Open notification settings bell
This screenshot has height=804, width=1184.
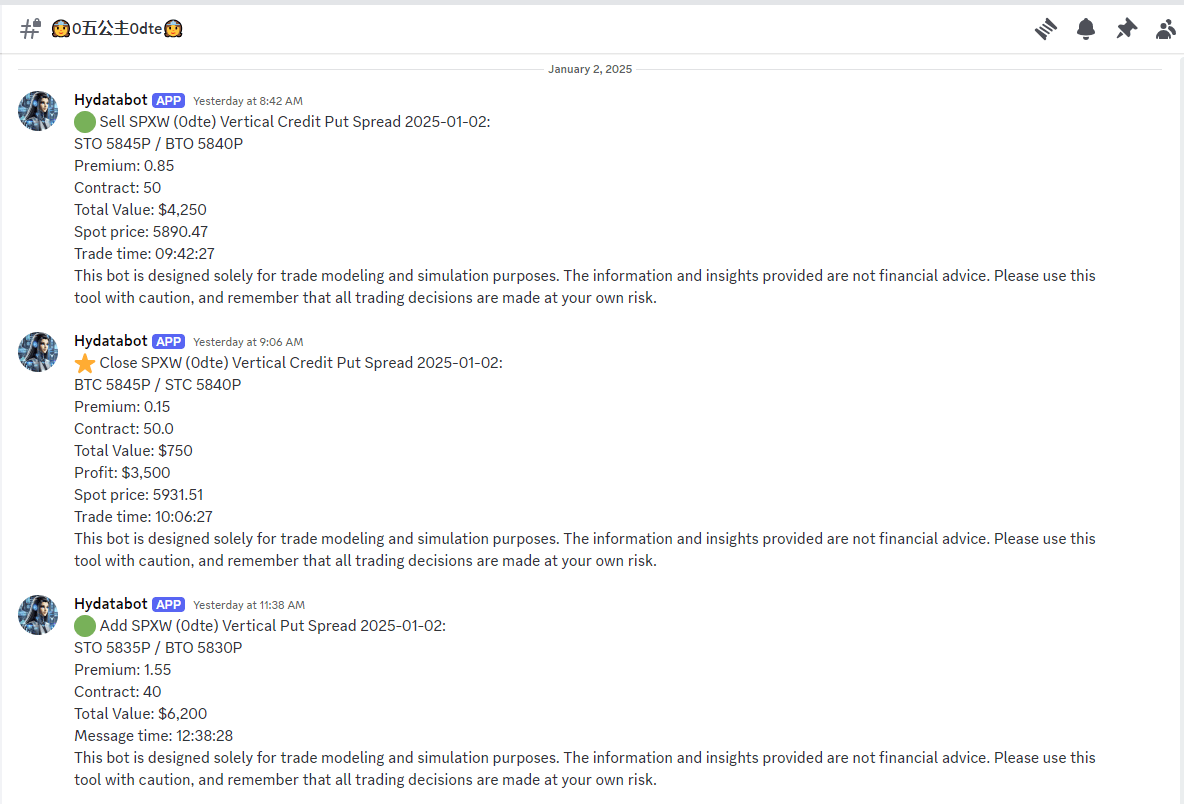click(1086, 29)
